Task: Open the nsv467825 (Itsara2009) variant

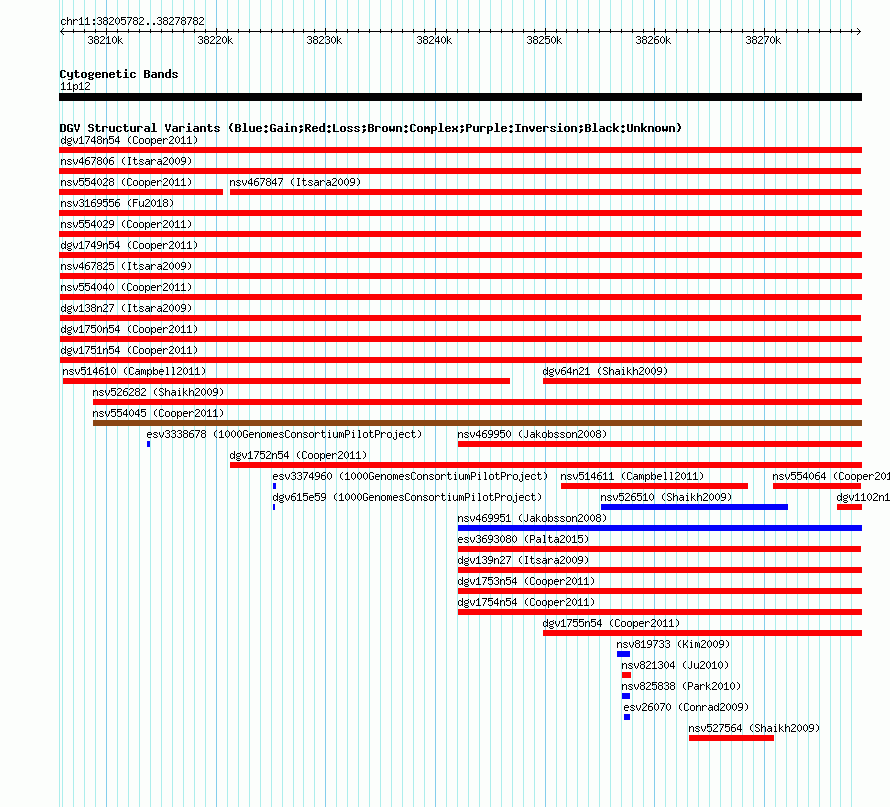Action: (126, 266)
